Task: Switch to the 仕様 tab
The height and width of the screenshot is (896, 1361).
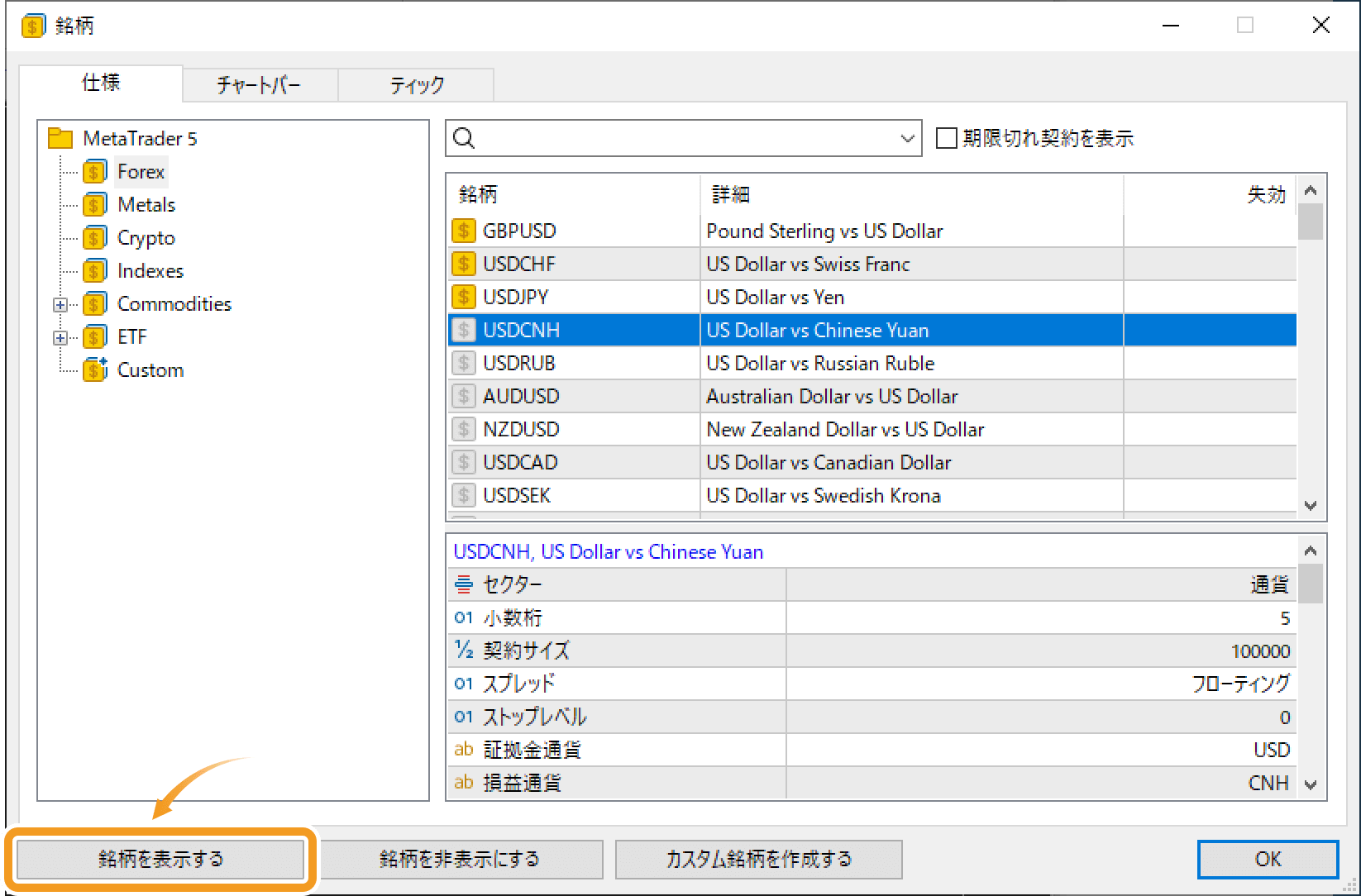Action: [x=101, y=83]
